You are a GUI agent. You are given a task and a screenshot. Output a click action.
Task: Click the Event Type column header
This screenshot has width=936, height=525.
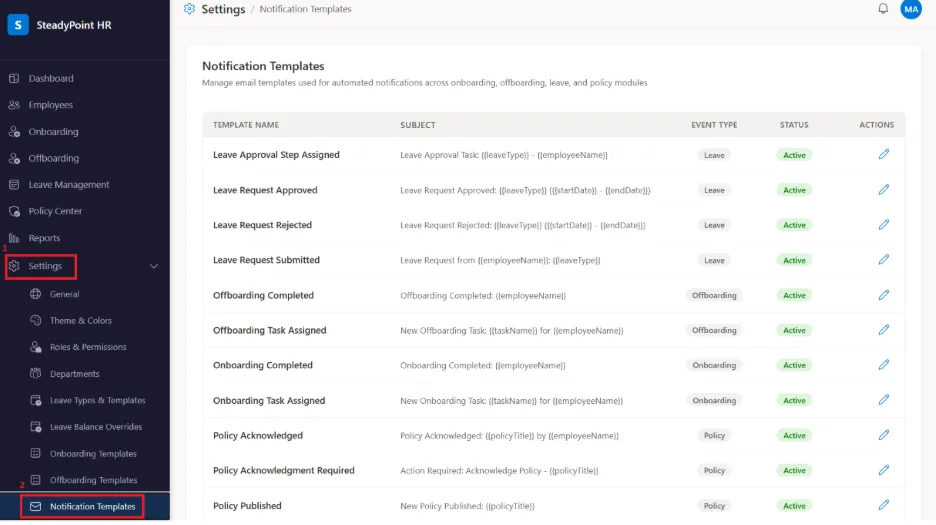coord(714,125)
